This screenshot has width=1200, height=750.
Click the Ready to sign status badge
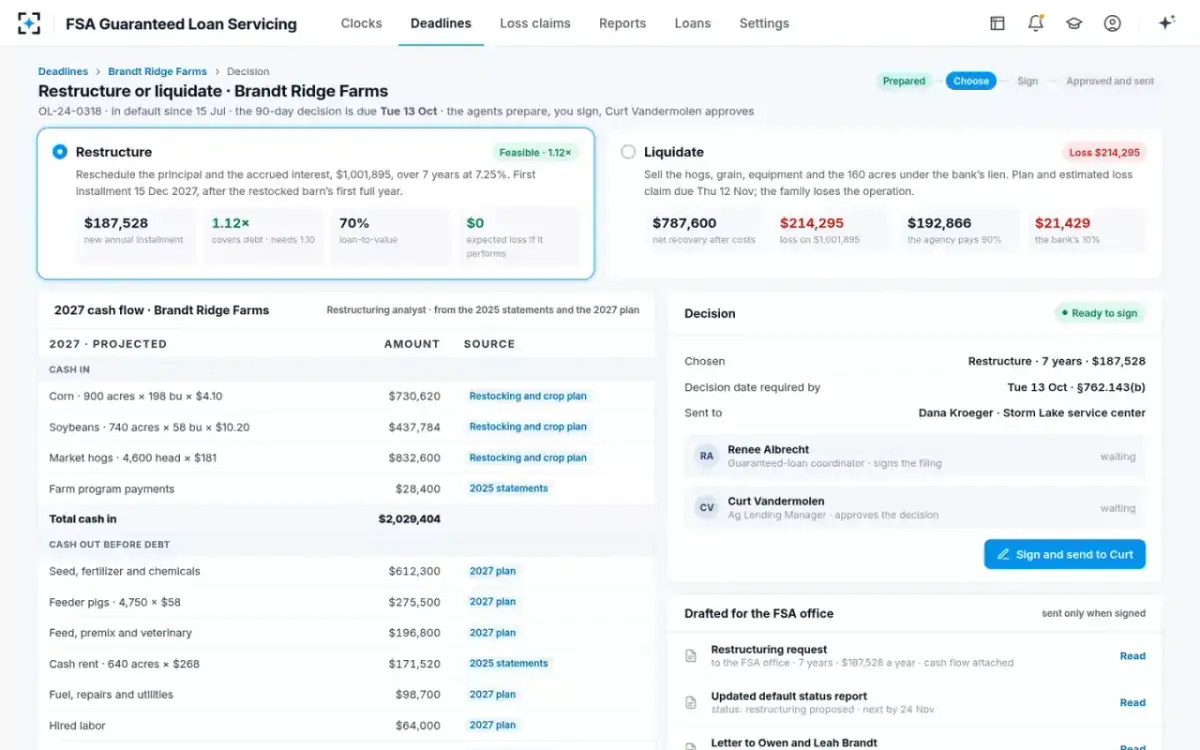pyautogui.click(x=1099, y=313)
